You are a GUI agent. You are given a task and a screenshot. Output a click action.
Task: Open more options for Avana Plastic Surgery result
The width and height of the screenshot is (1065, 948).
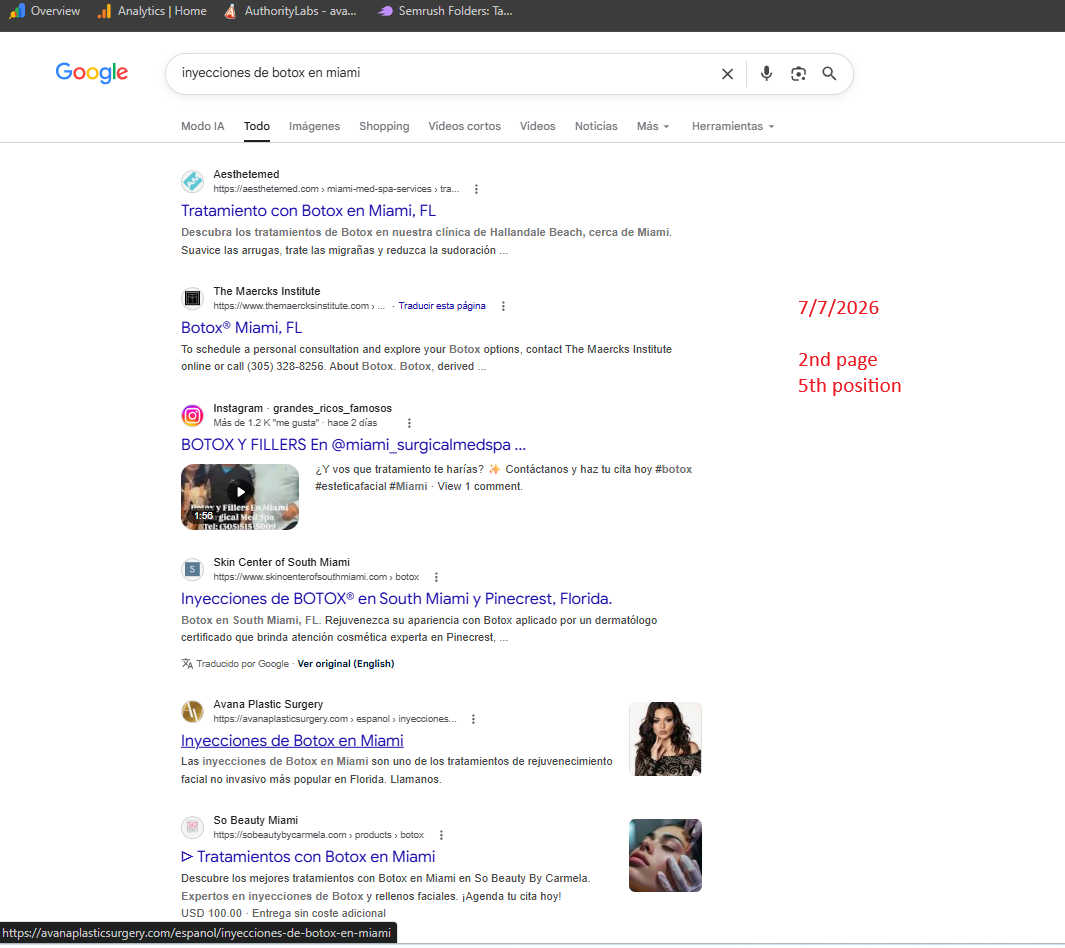tap(473, 719)
